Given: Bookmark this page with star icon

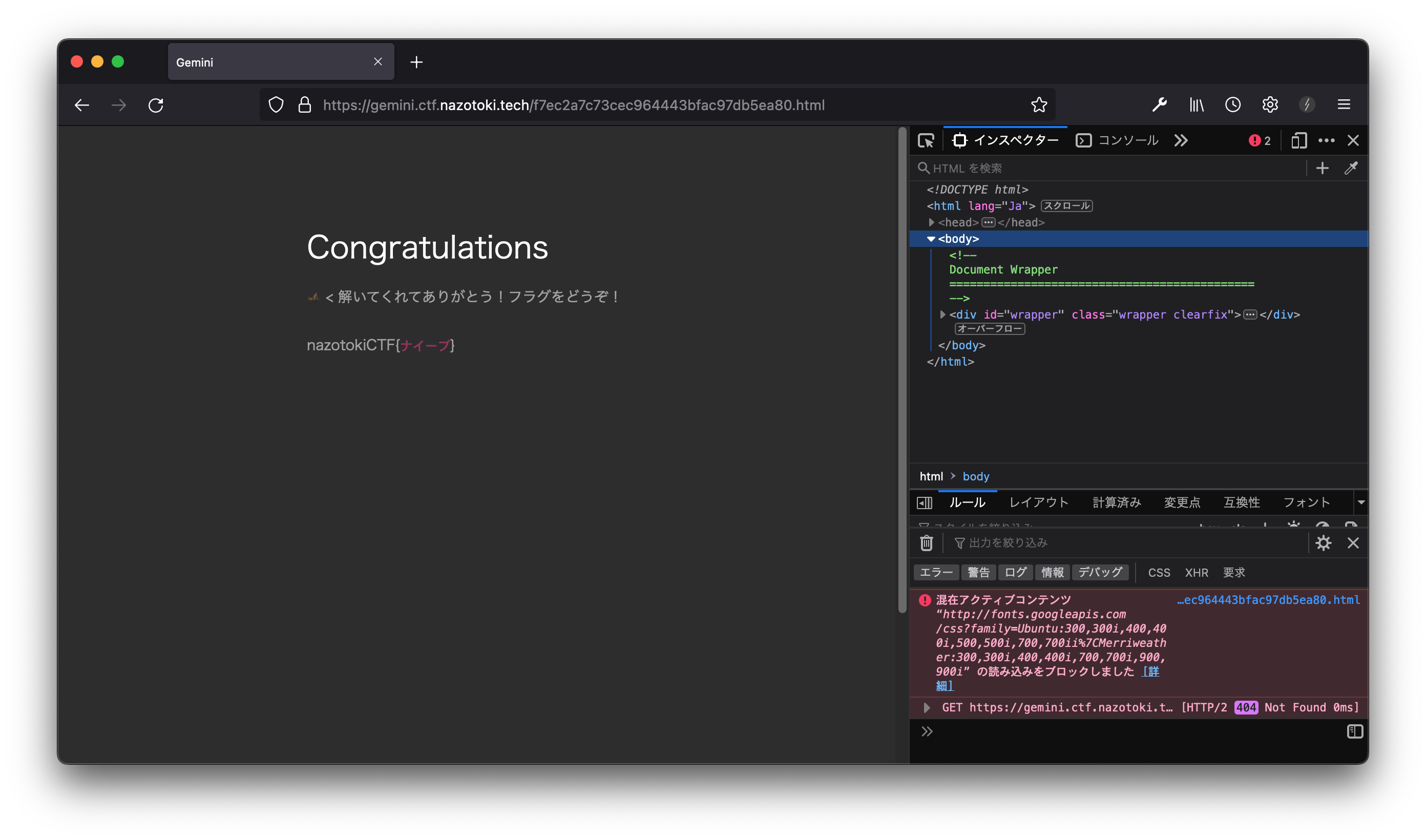Looking at the screenshot, I should [x=1039, y=104].
